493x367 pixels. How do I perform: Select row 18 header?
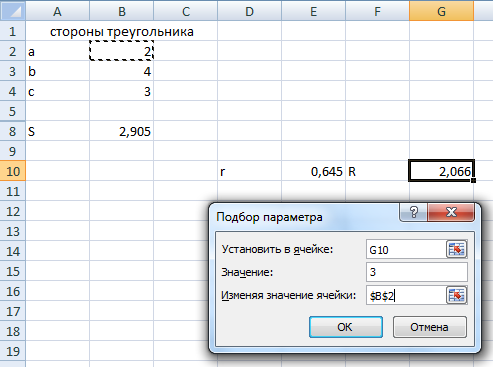(13, 331)
